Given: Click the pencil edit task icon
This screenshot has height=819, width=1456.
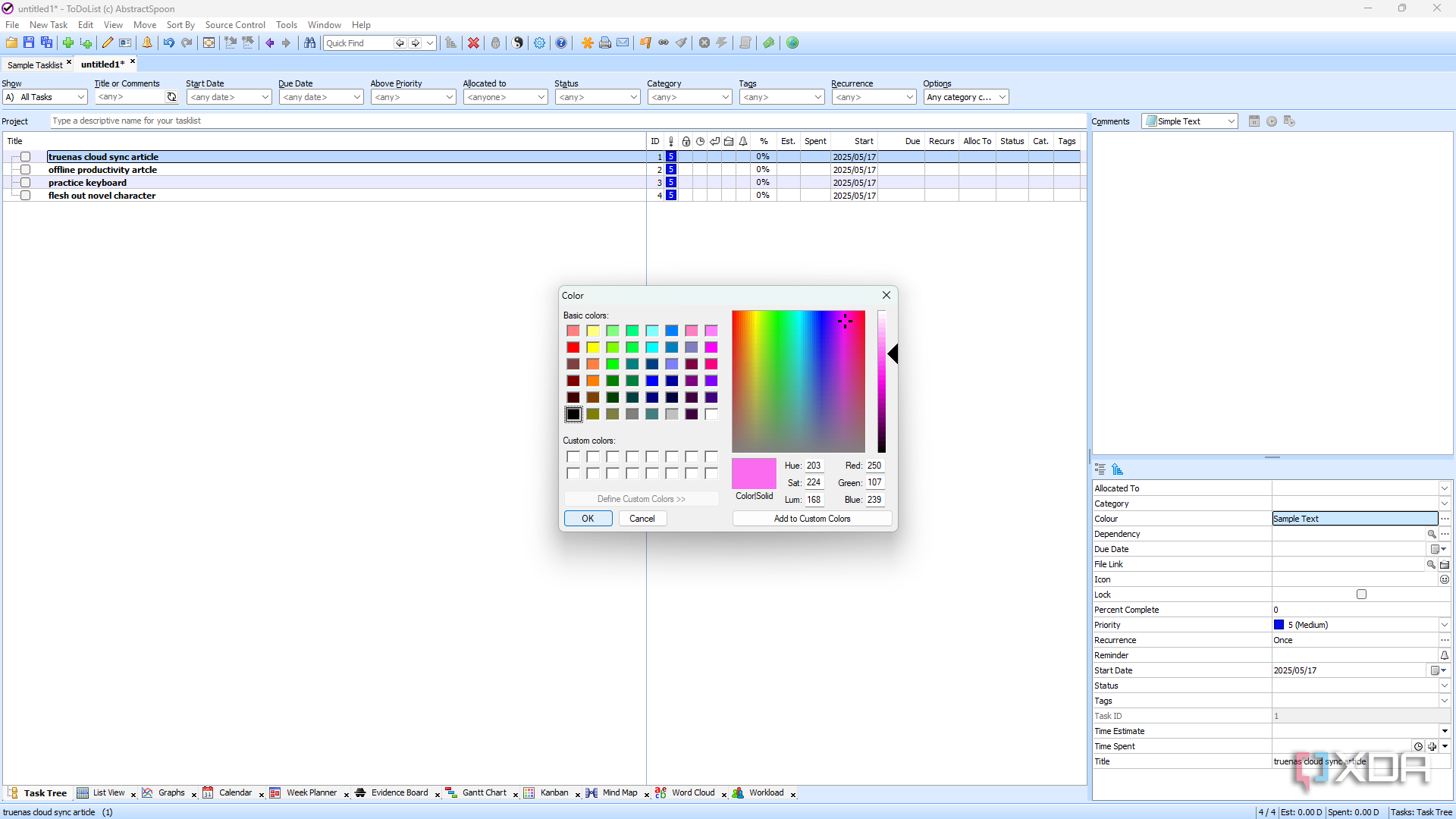Looking at the screenshot, I should pyautogui.click(x=108, y=43).
